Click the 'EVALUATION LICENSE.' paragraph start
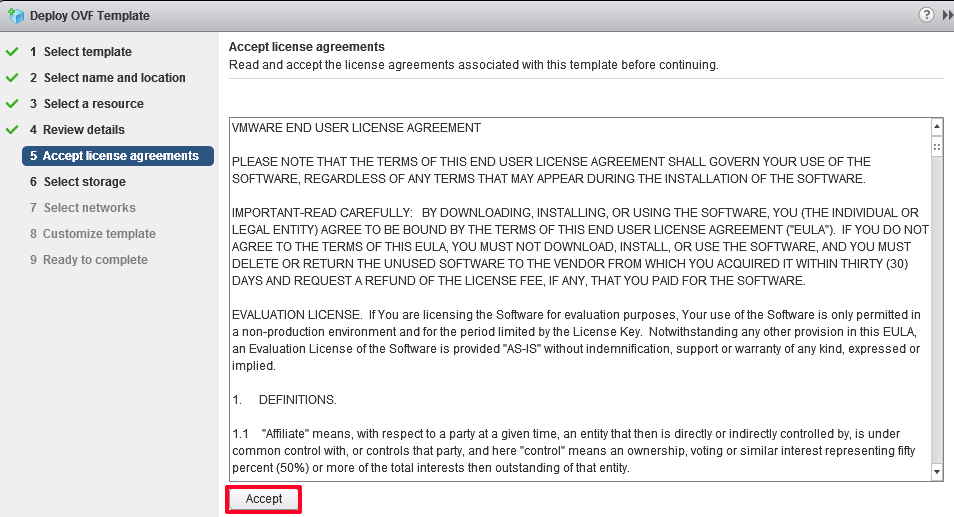 [x=297, y=315]
